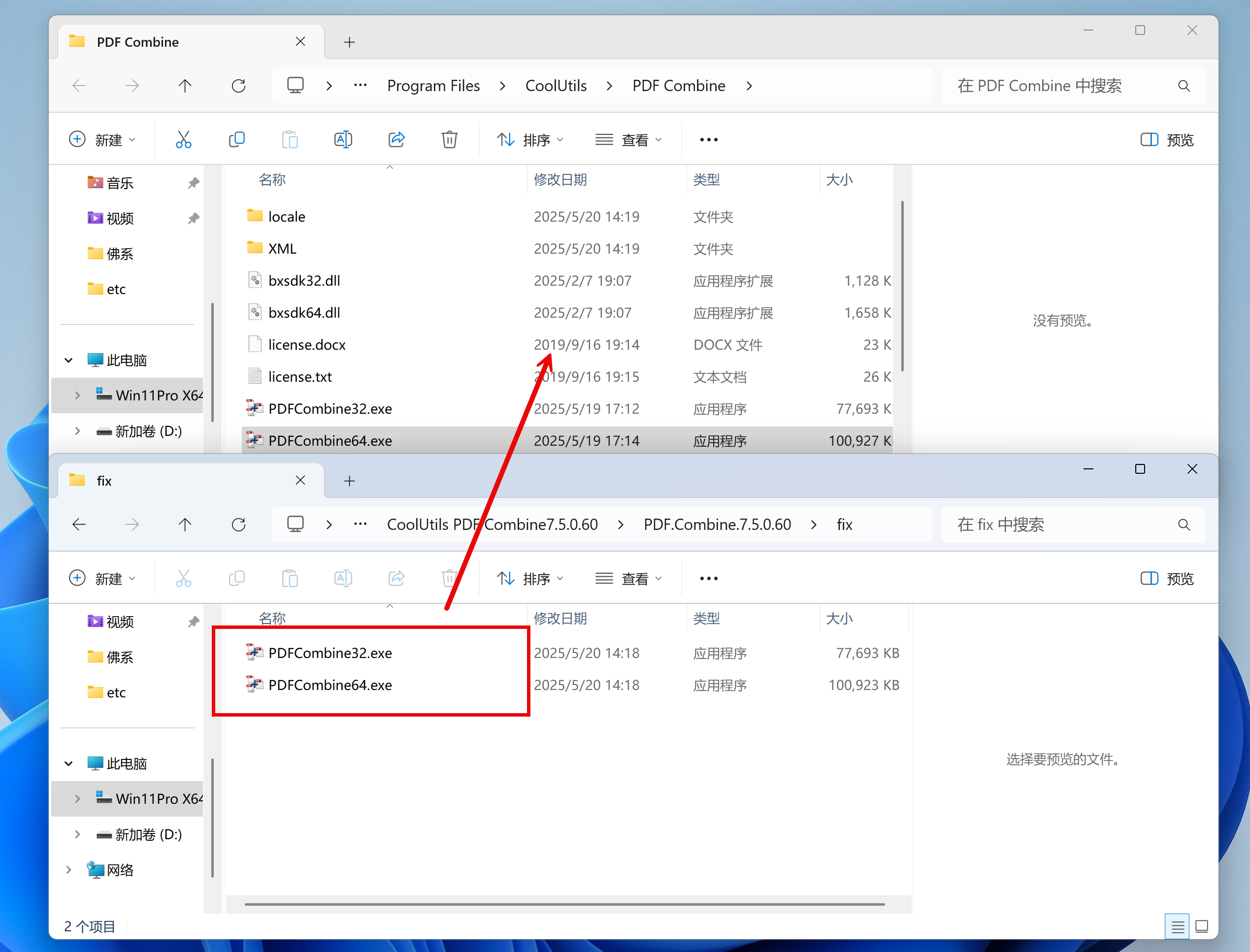Open the New button menu in fix window
This screenshot has height=952, width=1250.
(x=102, y=579)
